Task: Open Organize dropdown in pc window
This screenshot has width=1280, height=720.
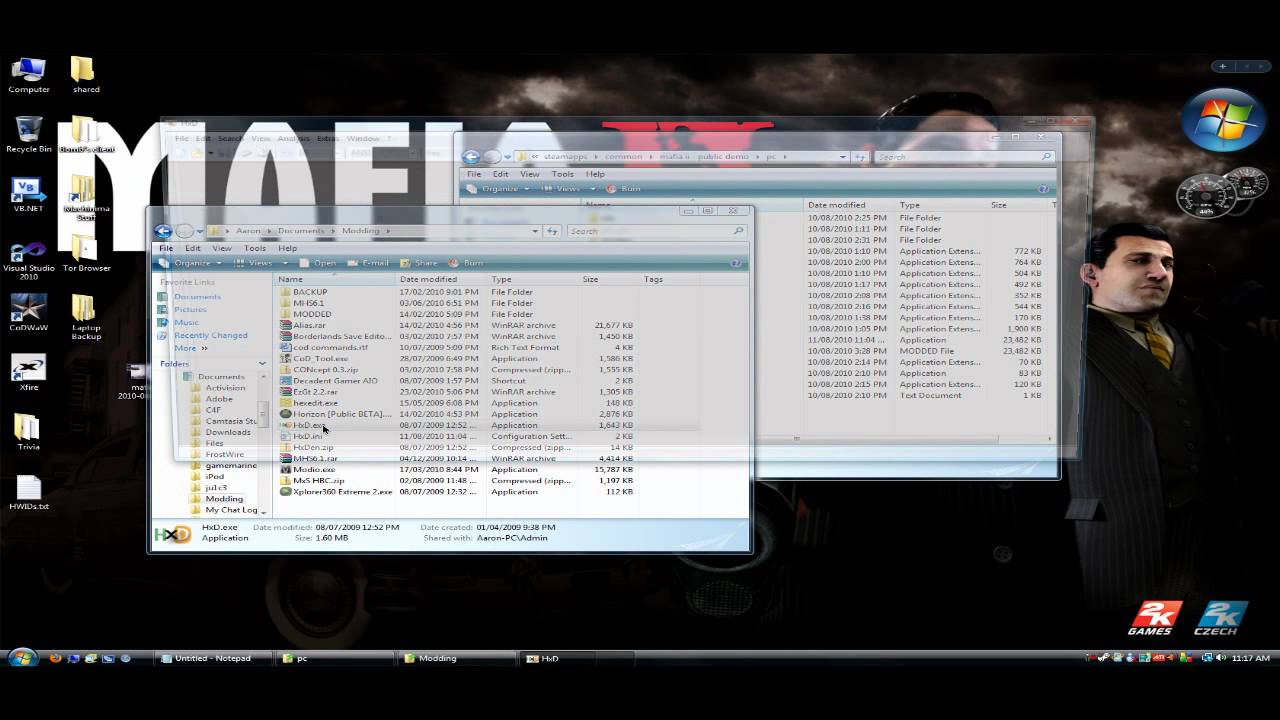Action: (x=500, y=189)
